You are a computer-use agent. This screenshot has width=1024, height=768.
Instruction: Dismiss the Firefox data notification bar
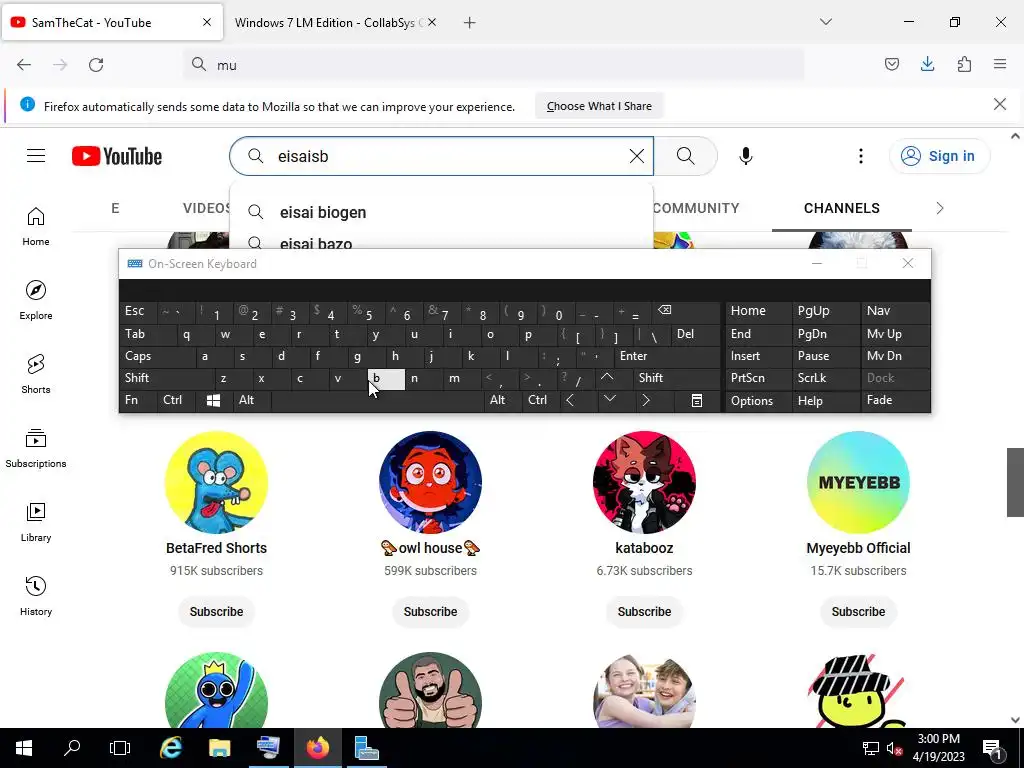point(999,104)
